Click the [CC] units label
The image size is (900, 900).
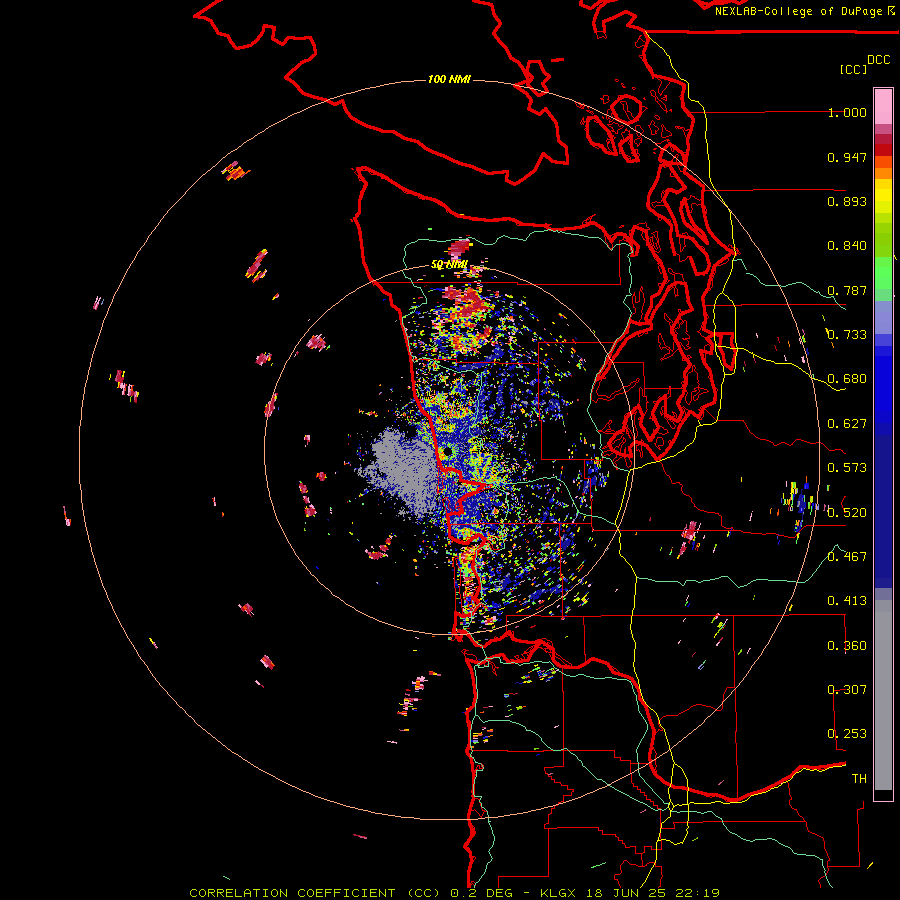coord(854,69)
